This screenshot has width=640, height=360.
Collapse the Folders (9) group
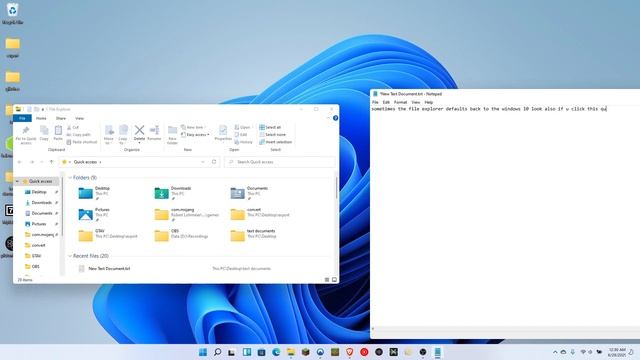(x=70, y=178)
